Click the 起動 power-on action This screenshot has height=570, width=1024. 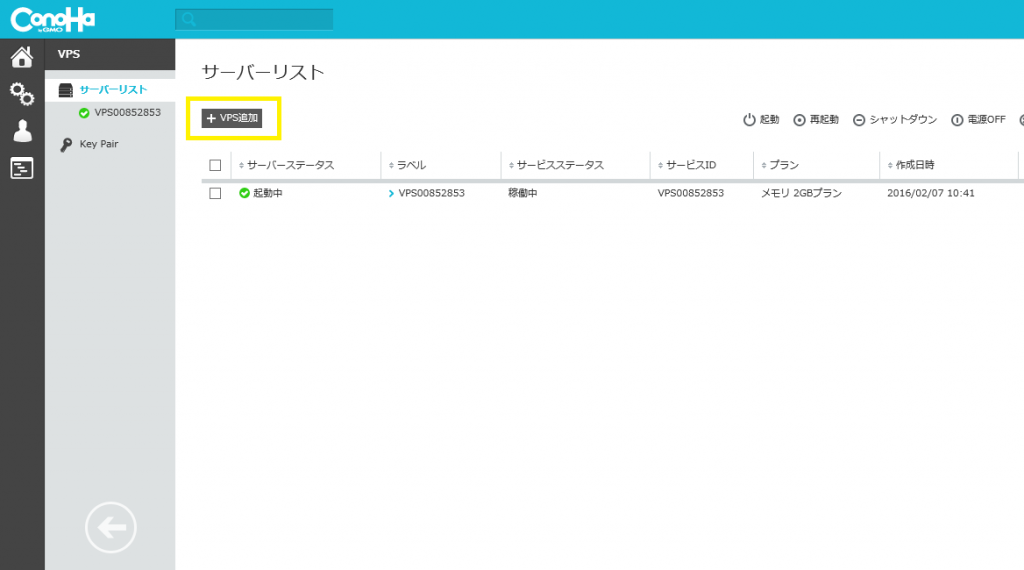[x=761, y=119]
